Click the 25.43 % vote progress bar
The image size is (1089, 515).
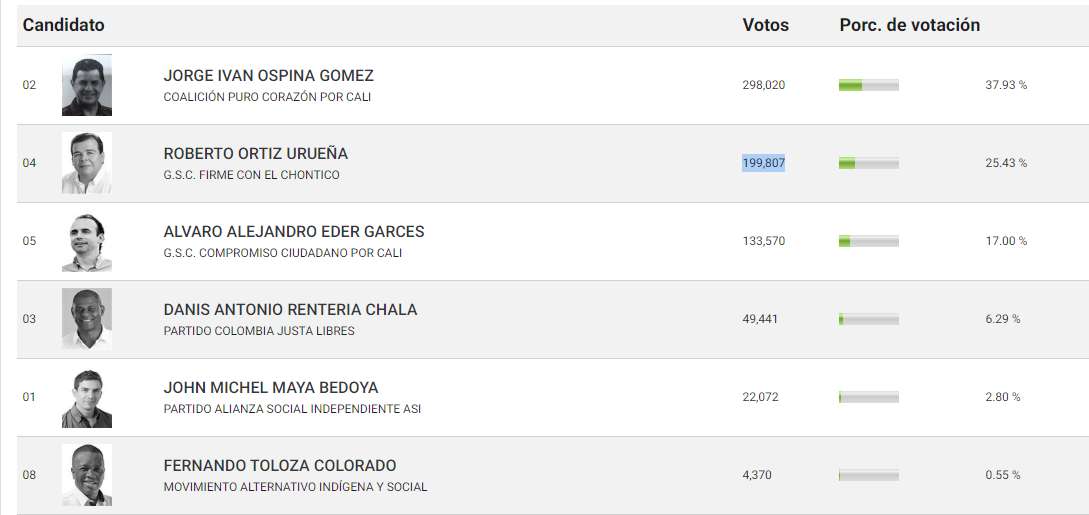868,163
